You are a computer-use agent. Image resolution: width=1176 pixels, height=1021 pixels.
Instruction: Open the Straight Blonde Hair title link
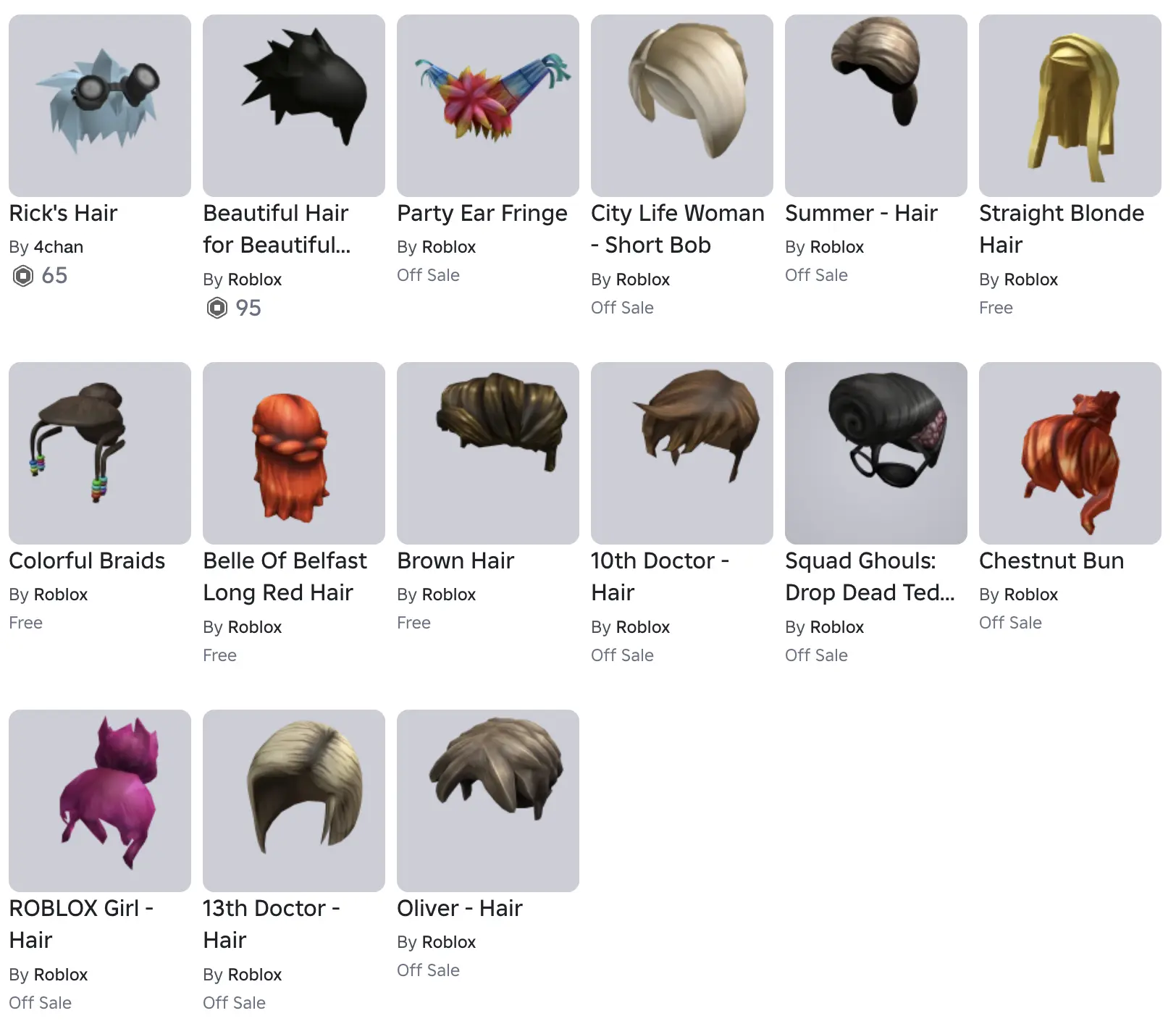tap(1062, 229)
